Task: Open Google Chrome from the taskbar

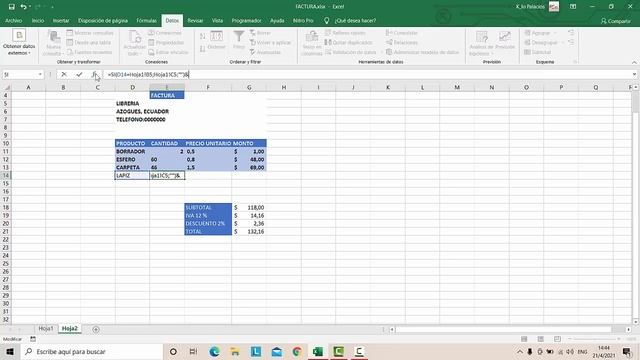Action: click(297, 351)
